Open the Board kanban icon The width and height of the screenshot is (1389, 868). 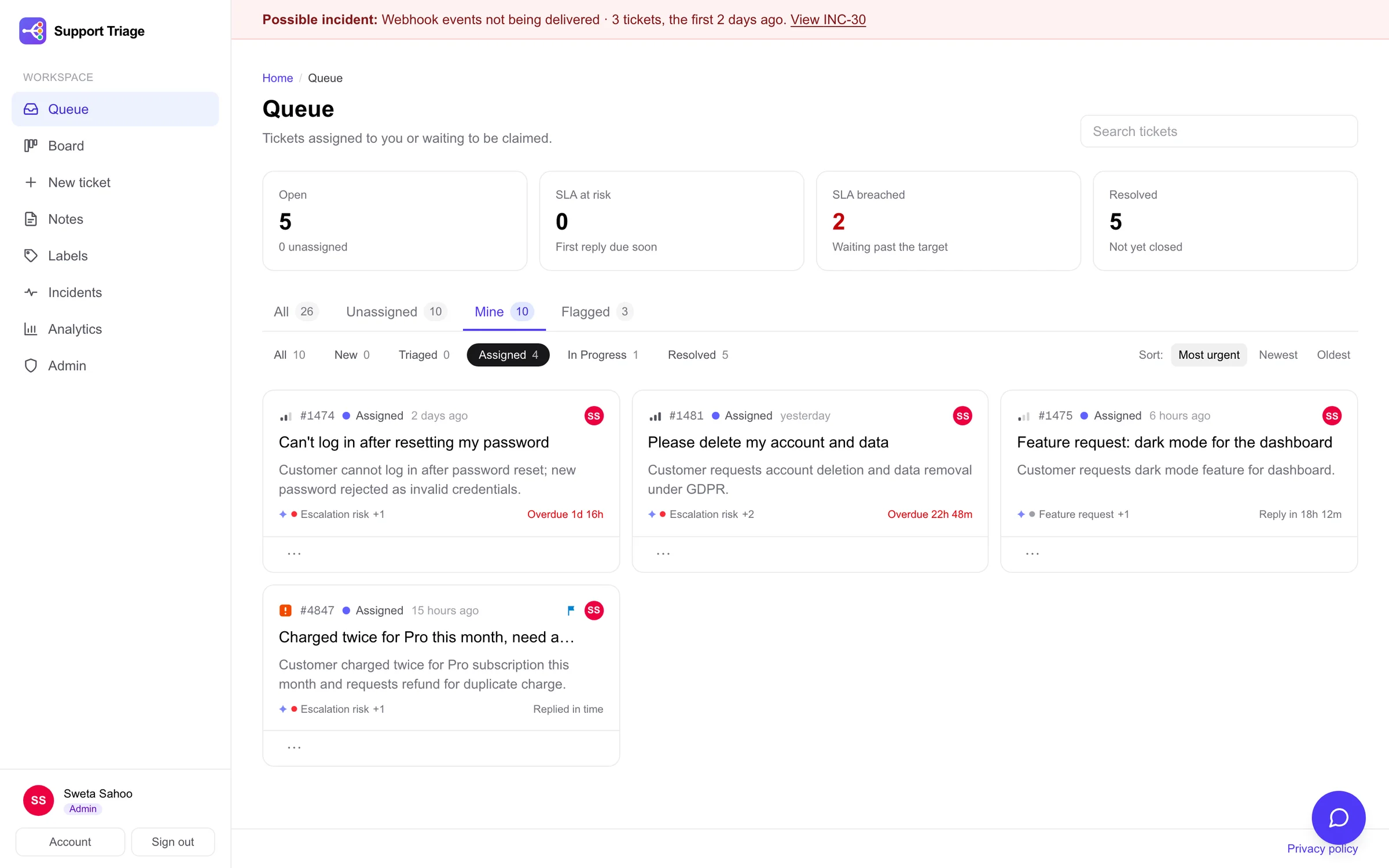[31, 145]
